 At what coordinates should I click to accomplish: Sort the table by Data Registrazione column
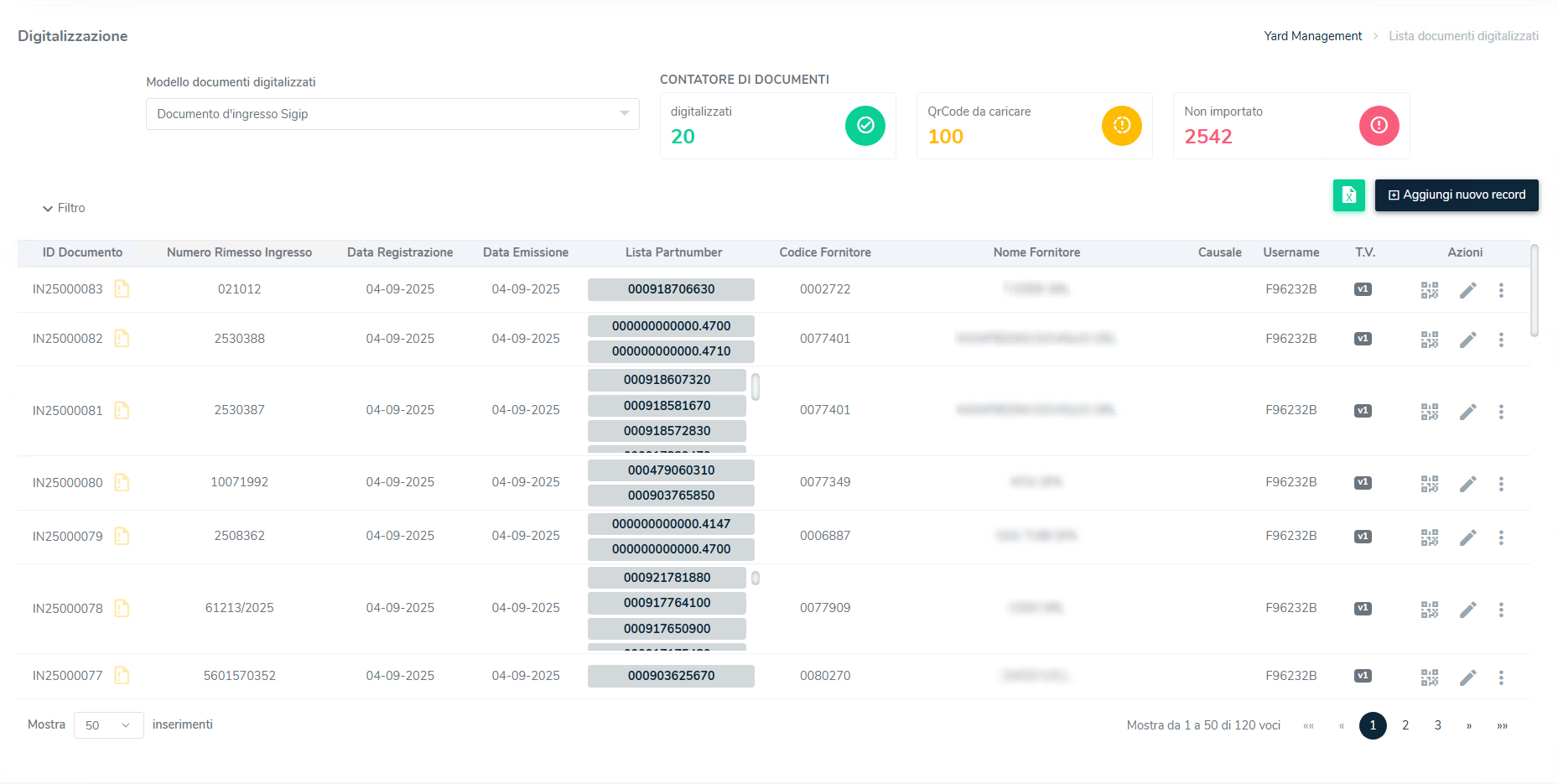click(x=400, y=252)
